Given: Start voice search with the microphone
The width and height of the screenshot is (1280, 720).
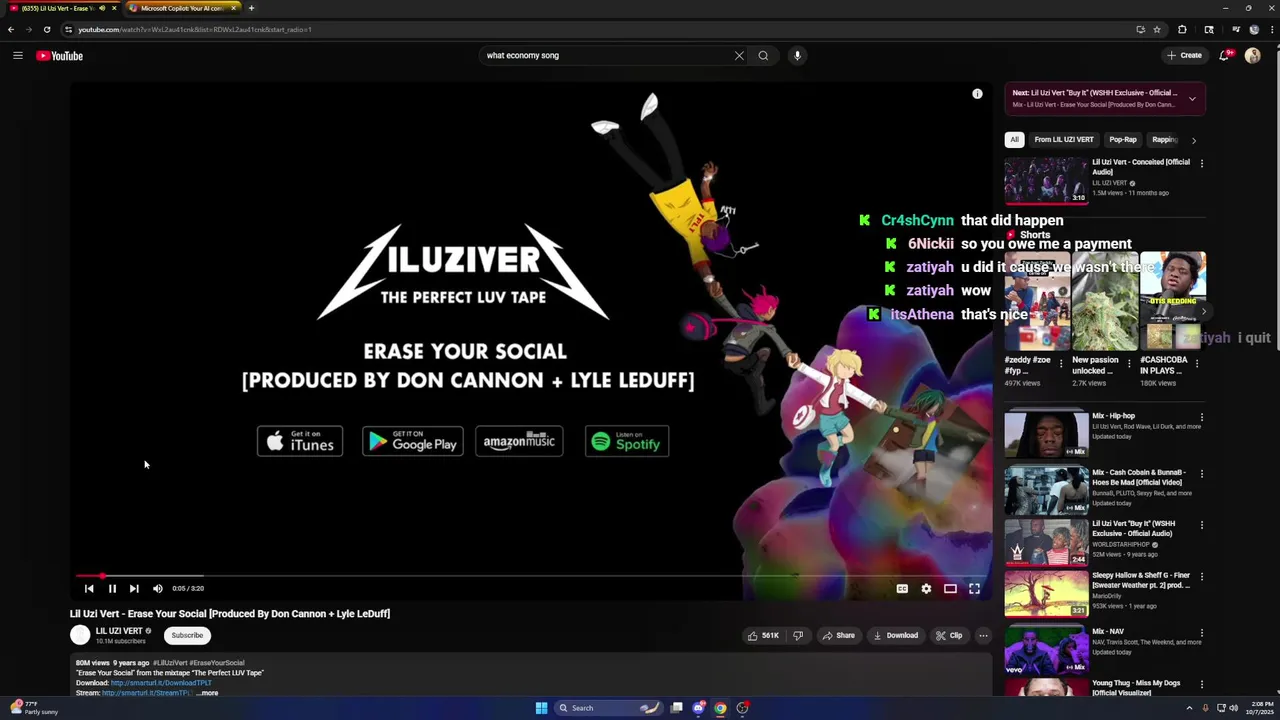Looking at the screenshot, I should [x=797, y=56].
